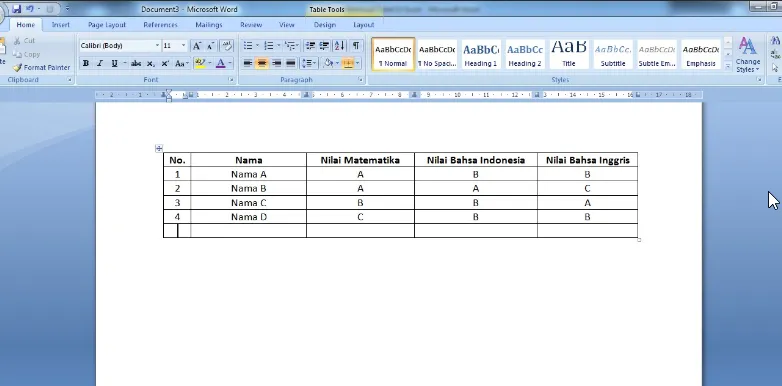
Task: Open the Font dialog launcher
Action: (x=231, y=80)
